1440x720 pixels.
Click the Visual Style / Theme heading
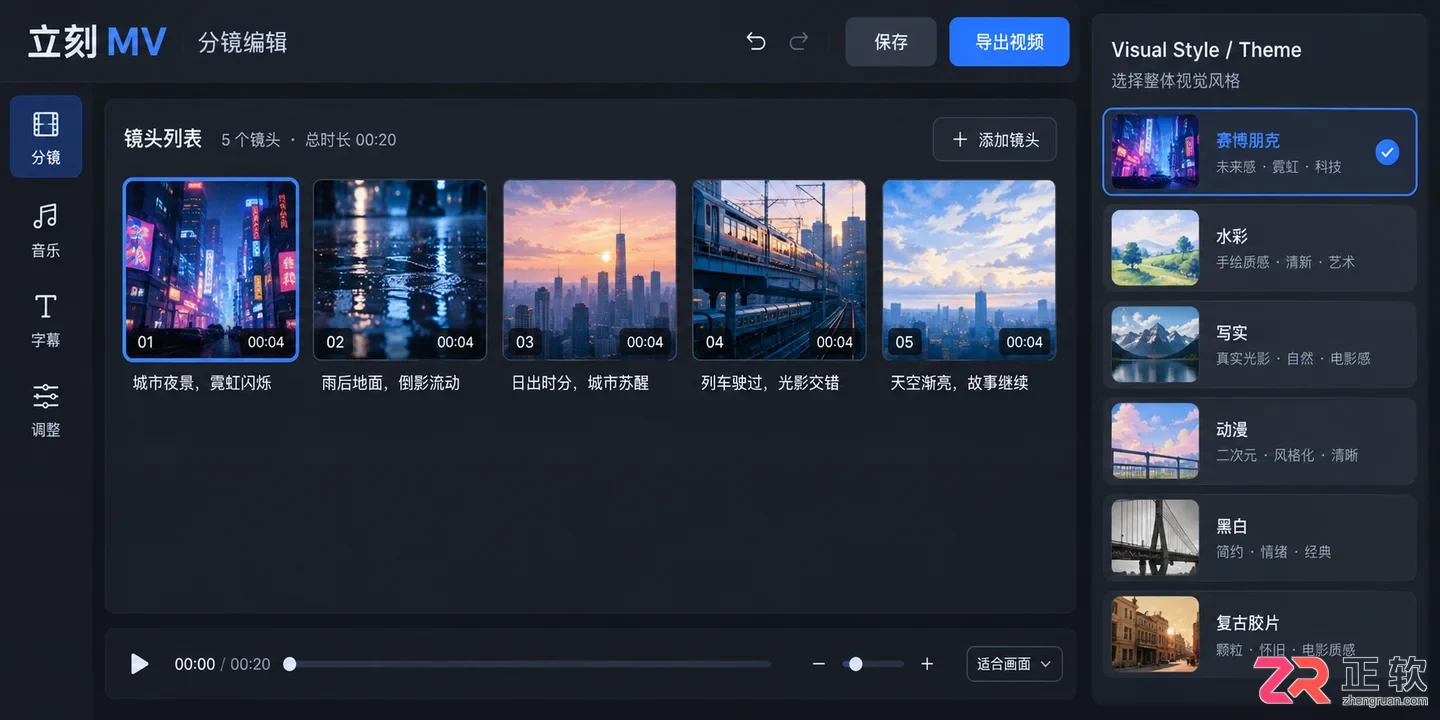1206,50
